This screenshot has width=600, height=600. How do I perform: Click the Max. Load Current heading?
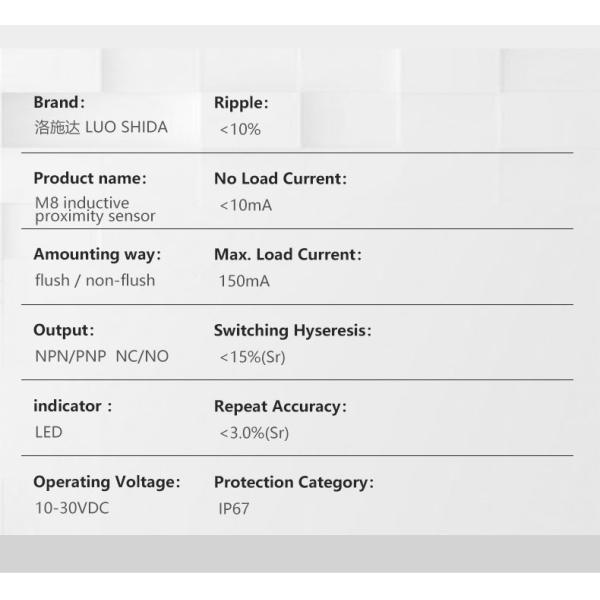click(288, 254)
